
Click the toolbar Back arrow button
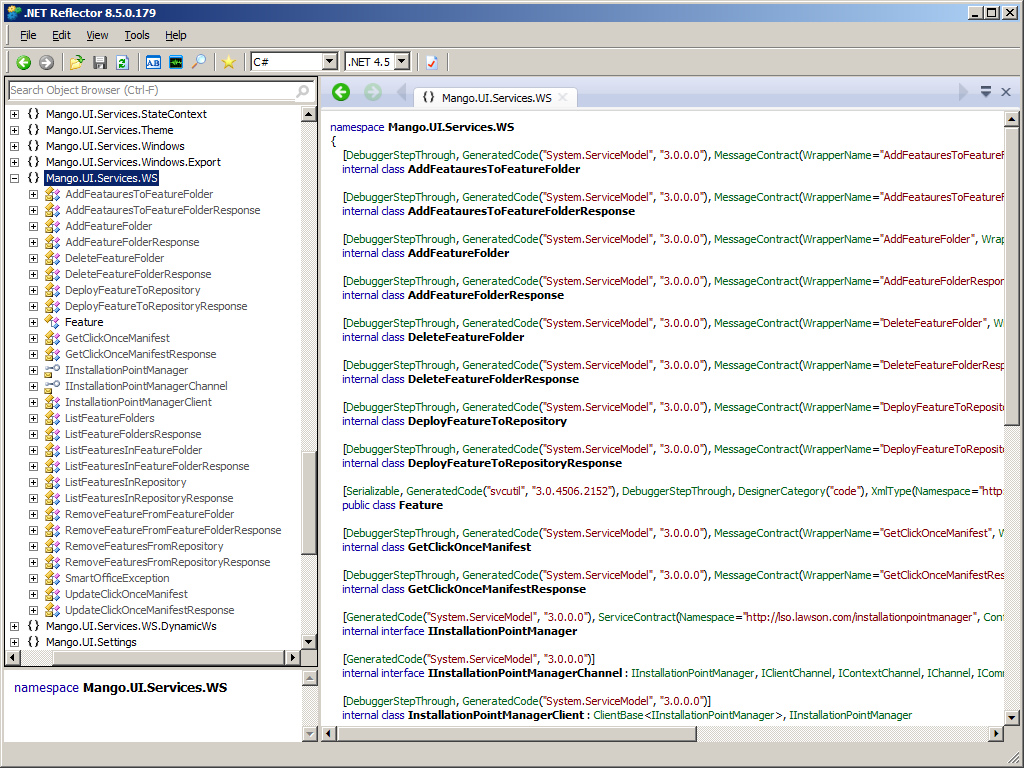[24, 62]
